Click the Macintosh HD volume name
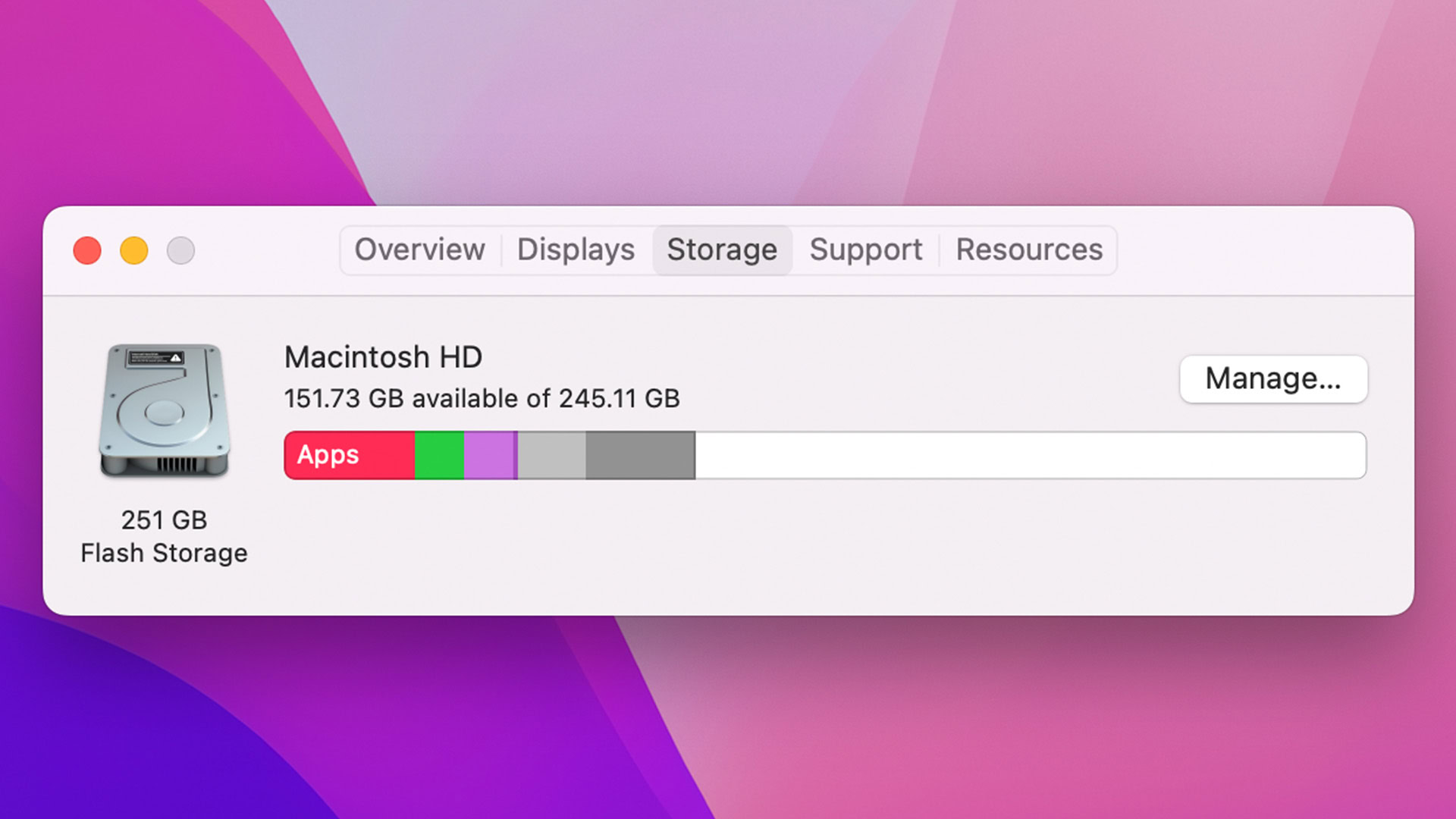Viewport: 1456px width, 819px height. pos(383,357)
